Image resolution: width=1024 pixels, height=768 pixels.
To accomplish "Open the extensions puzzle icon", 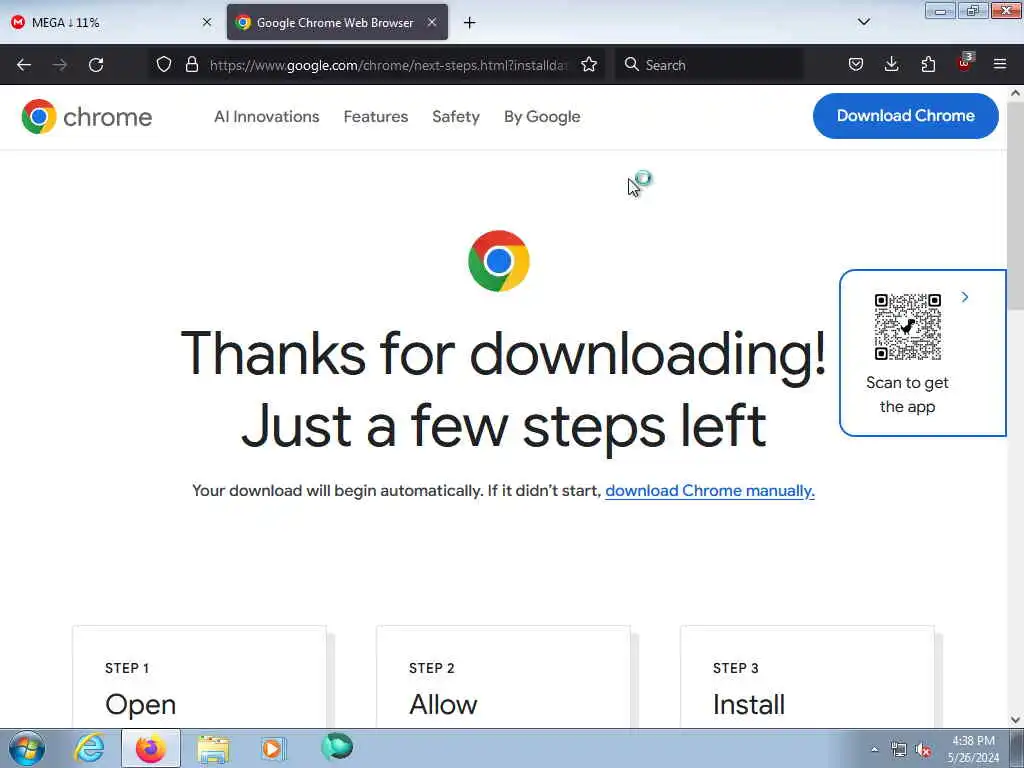I will pos(928,65).
